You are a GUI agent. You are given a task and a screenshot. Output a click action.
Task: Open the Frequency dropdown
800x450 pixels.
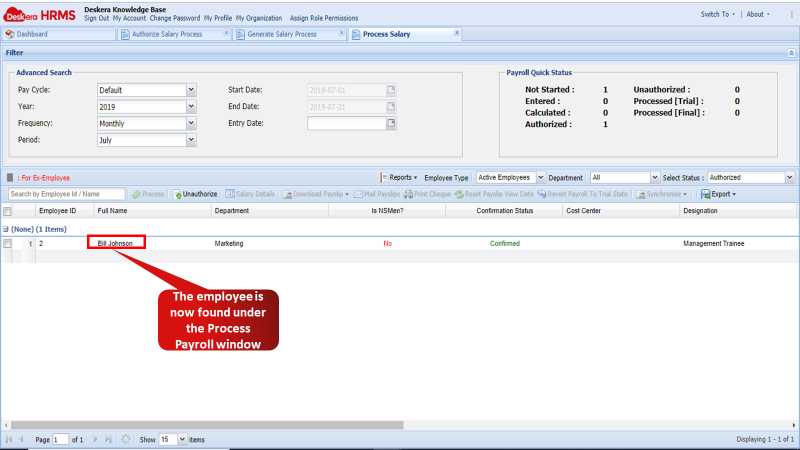click(x=191, y=123)
